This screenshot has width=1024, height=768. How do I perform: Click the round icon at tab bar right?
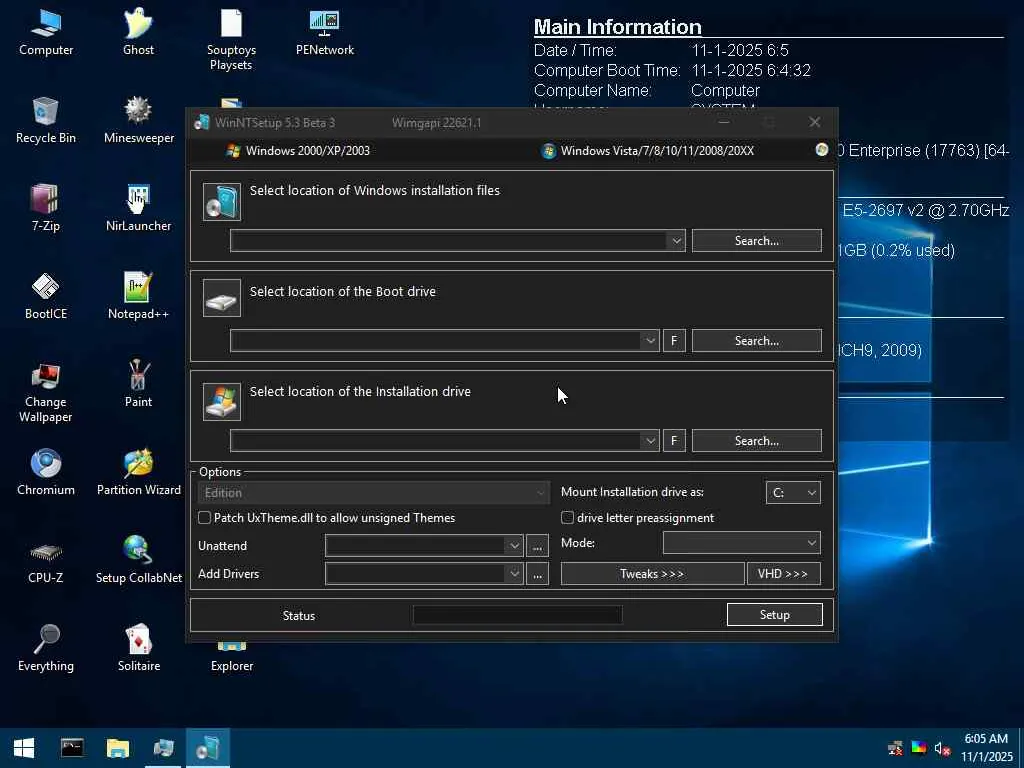pos(822,150)
